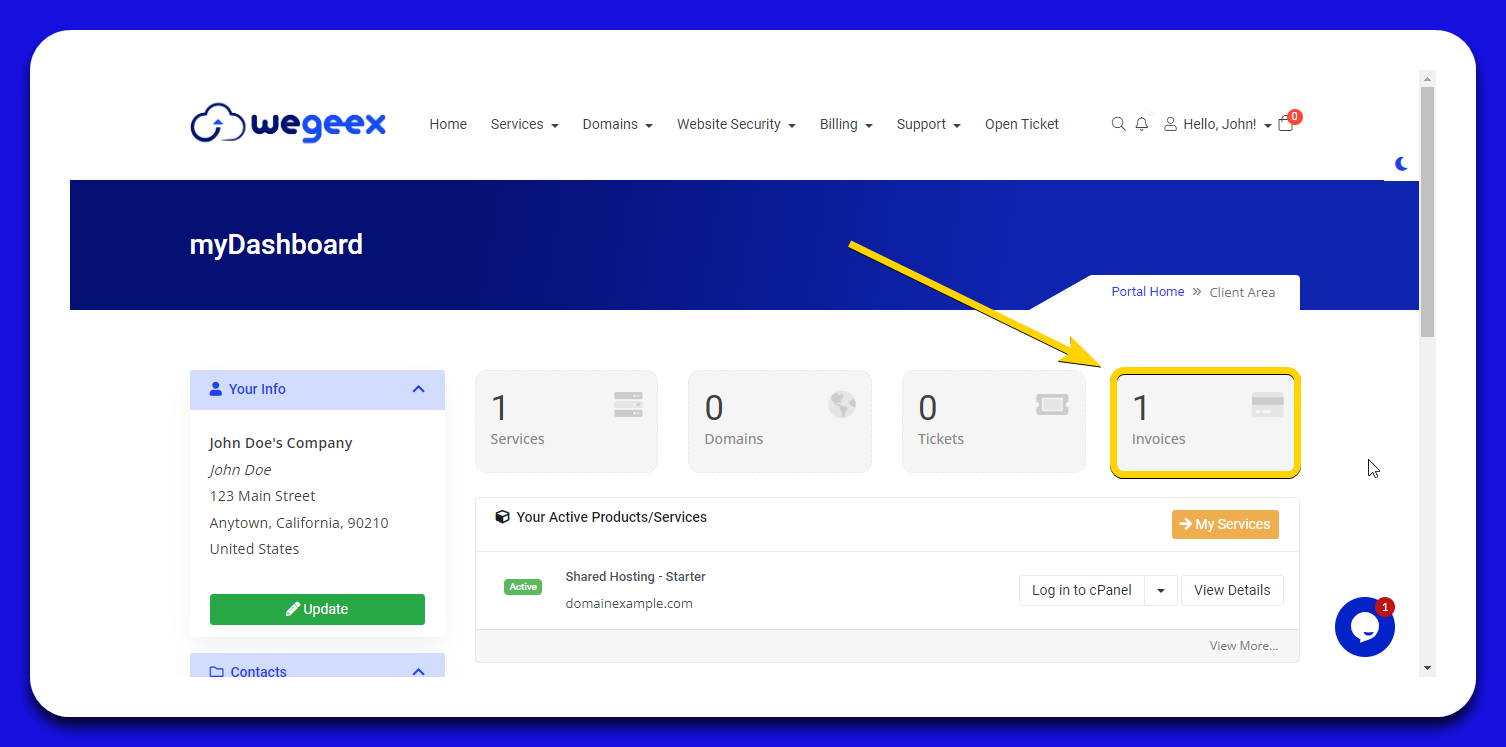The image size is (1506, 747).
Task: Click the wegeex cloud logo
Action: (288, 124)
